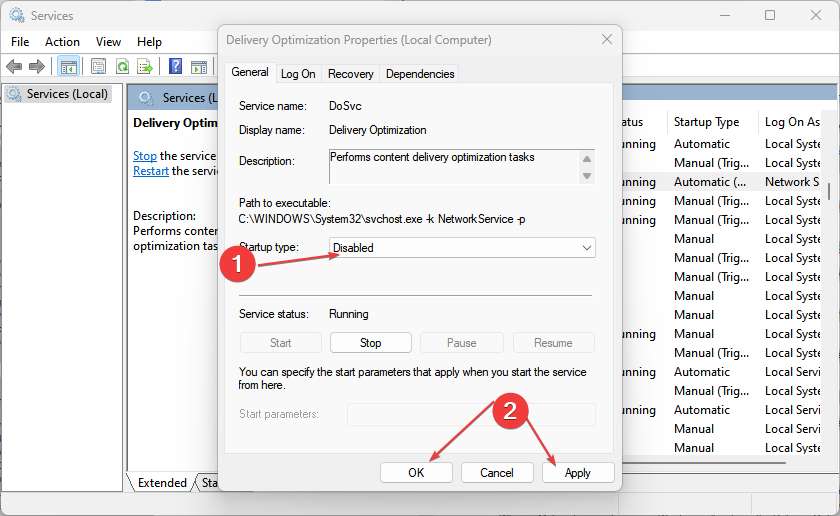The width and height of the screenshot is (840, 516).
Task: Click the Apply button
Action: (x=577, y=472)
